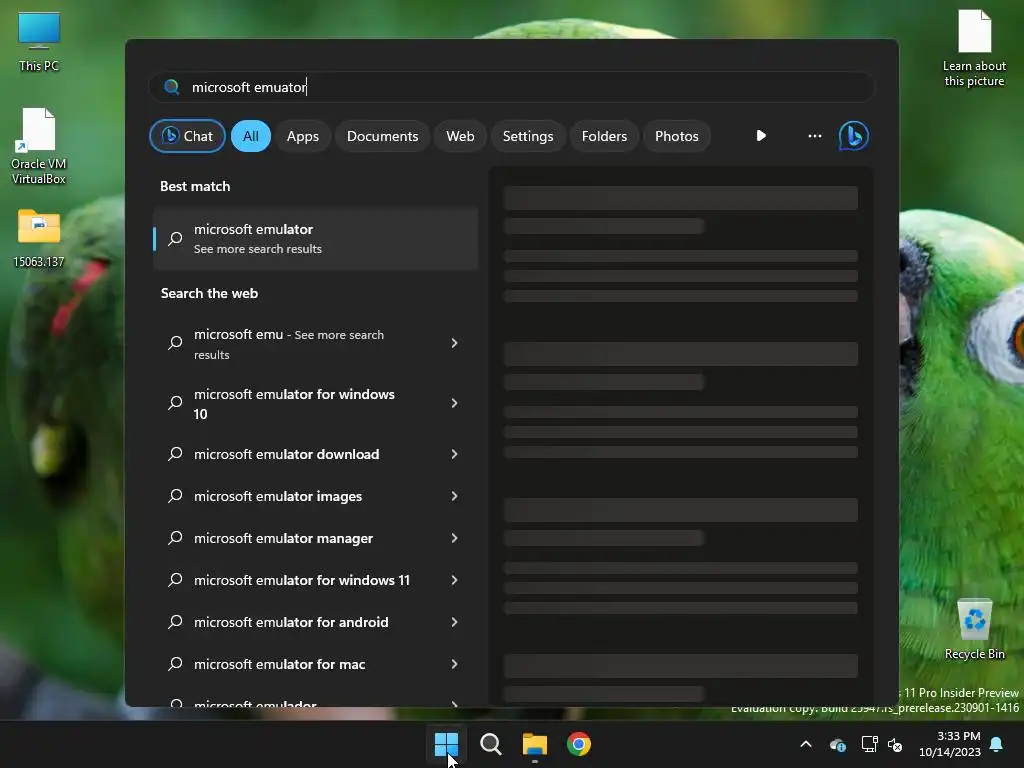The image size is (1024, 768).
Task: Expand arrow for 'emulator for windows 10'
Action: [x=455, y=403]
